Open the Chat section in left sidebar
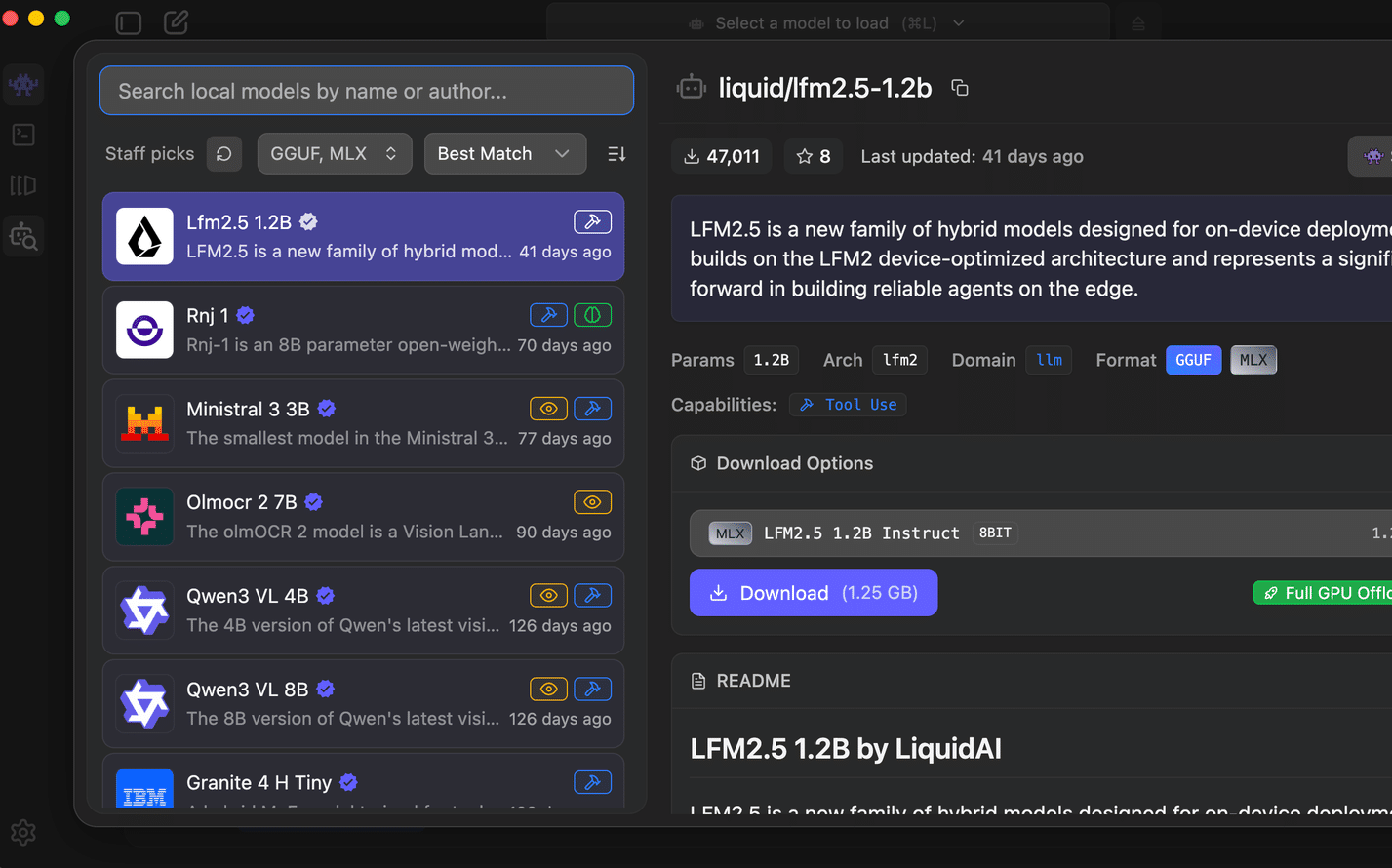 pyautogui.click(x=23, y=85)
